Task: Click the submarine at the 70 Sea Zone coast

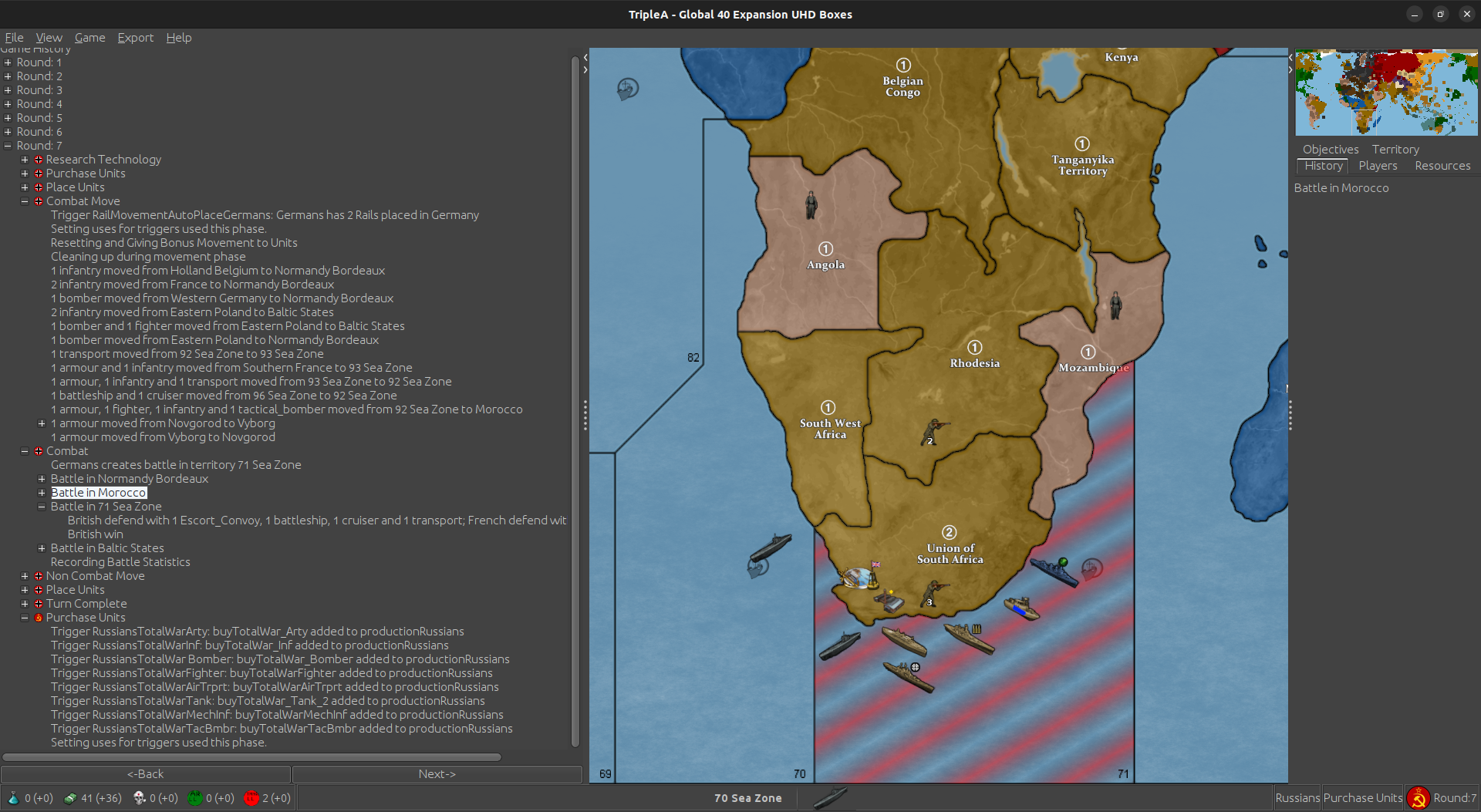Action: click(x=839, y=645)
